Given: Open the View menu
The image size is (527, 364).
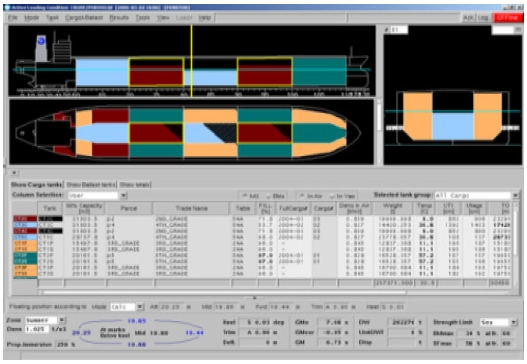Looking at the screenshot, I should (163, 17).
